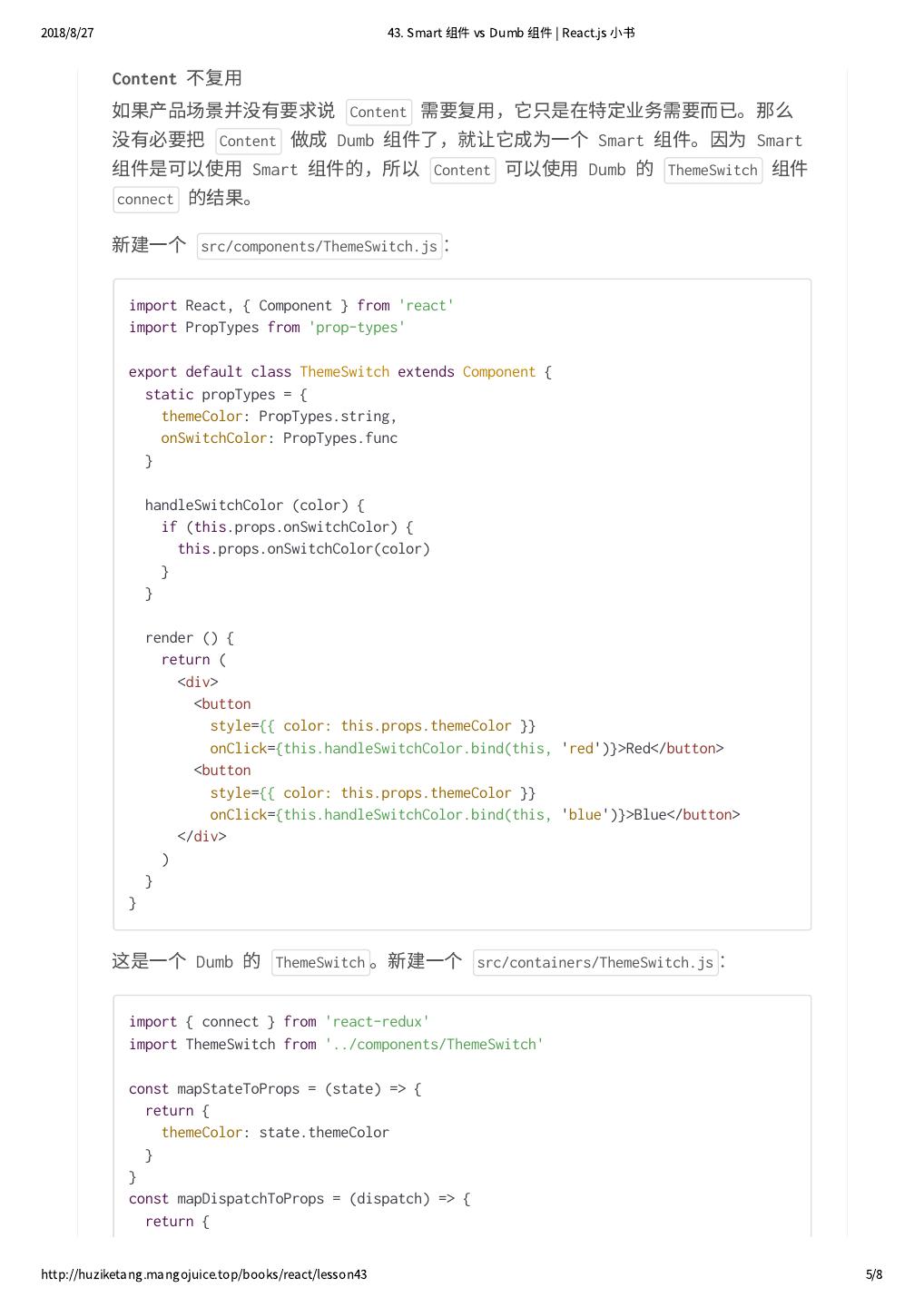Click the 'blue' argument in onClick handler
924x1307 pixels.
point(585,815)
